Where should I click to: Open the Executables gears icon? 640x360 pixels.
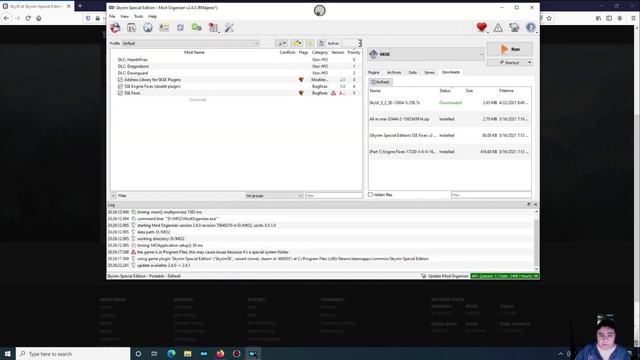point(197,27)
